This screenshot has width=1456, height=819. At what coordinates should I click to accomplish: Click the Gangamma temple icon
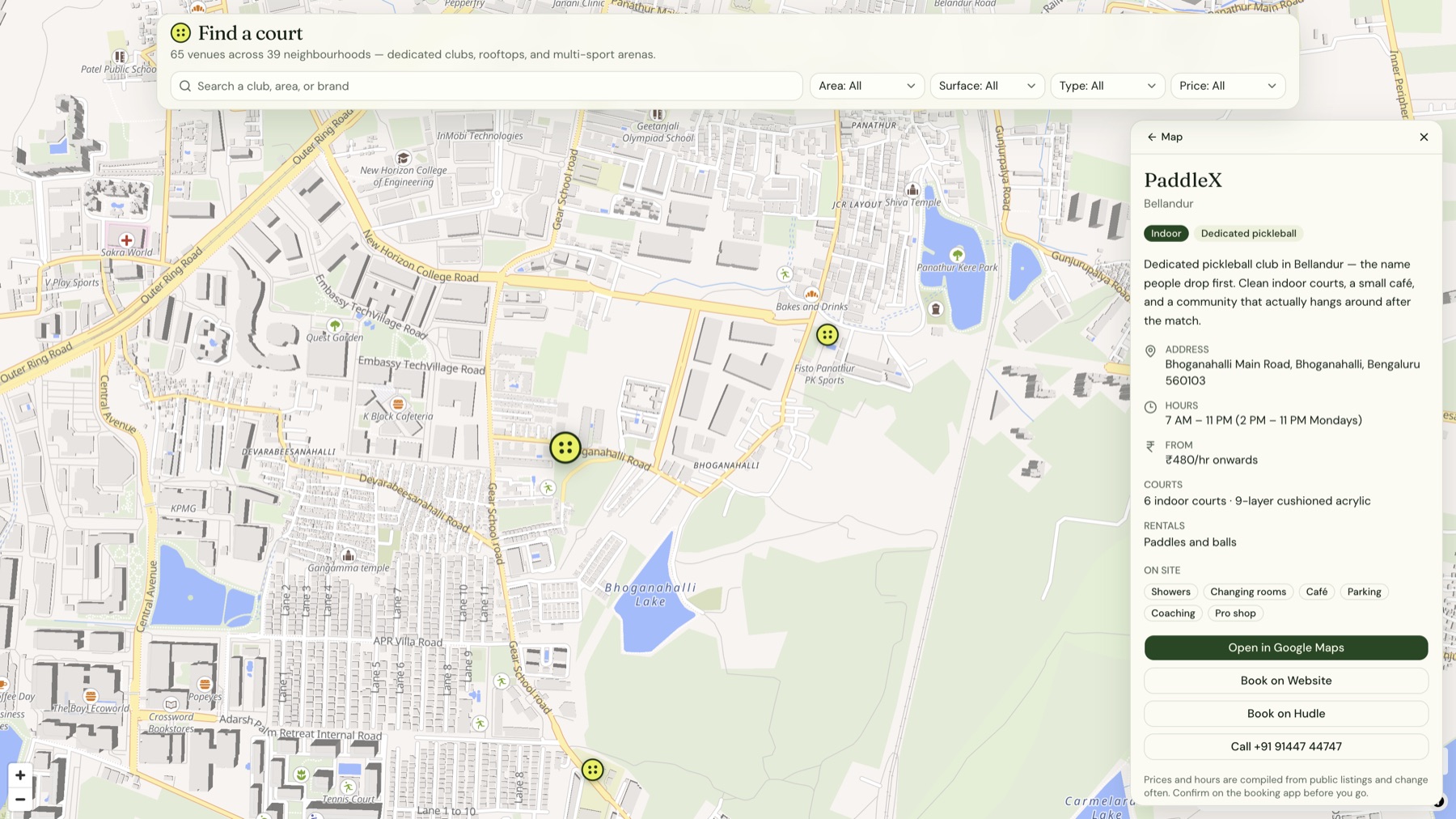click(348, 555)
